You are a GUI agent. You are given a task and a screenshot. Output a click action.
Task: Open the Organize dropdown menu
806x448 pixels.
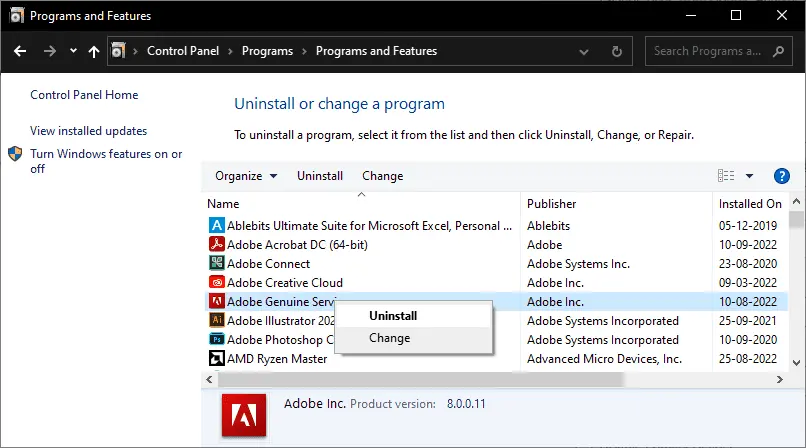(x=246, y=176)
